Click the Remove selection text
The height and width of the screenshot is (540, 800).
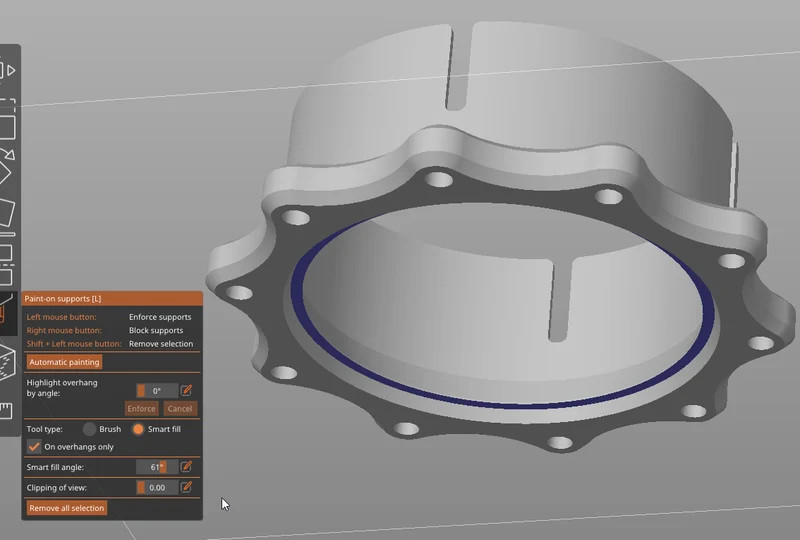coord(161,344)
